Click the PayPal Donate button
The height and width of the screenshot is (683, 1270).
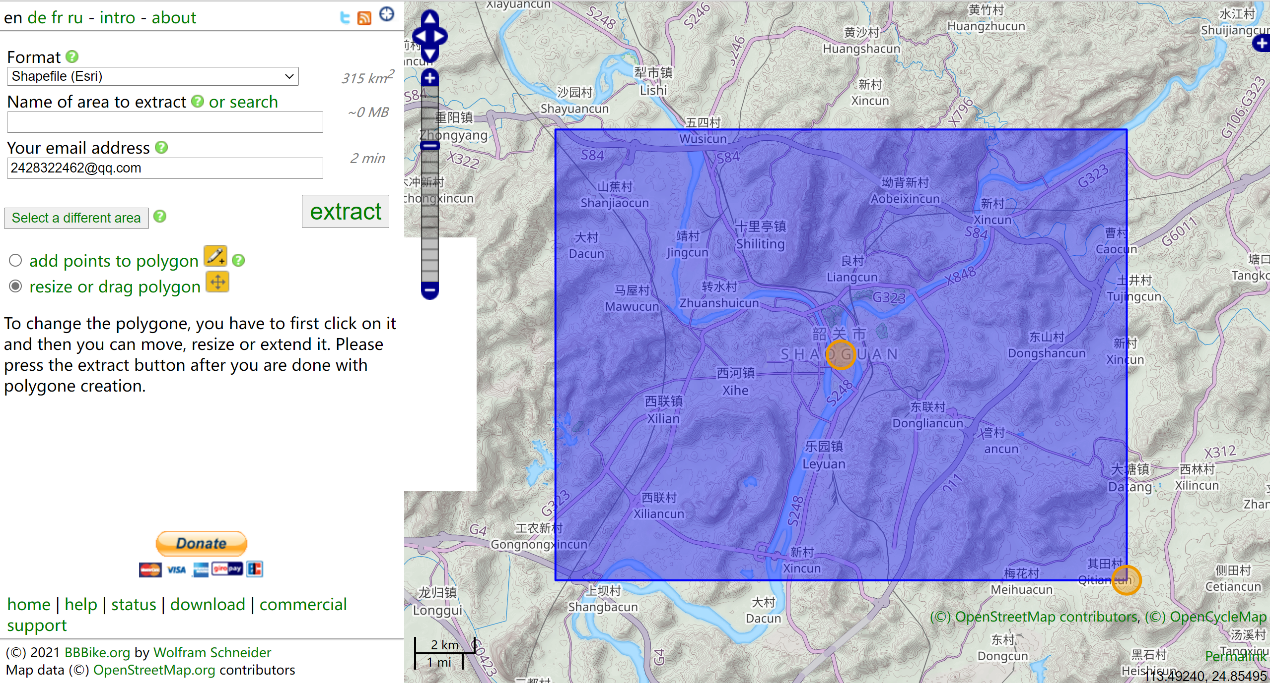[x=201, y=544]
